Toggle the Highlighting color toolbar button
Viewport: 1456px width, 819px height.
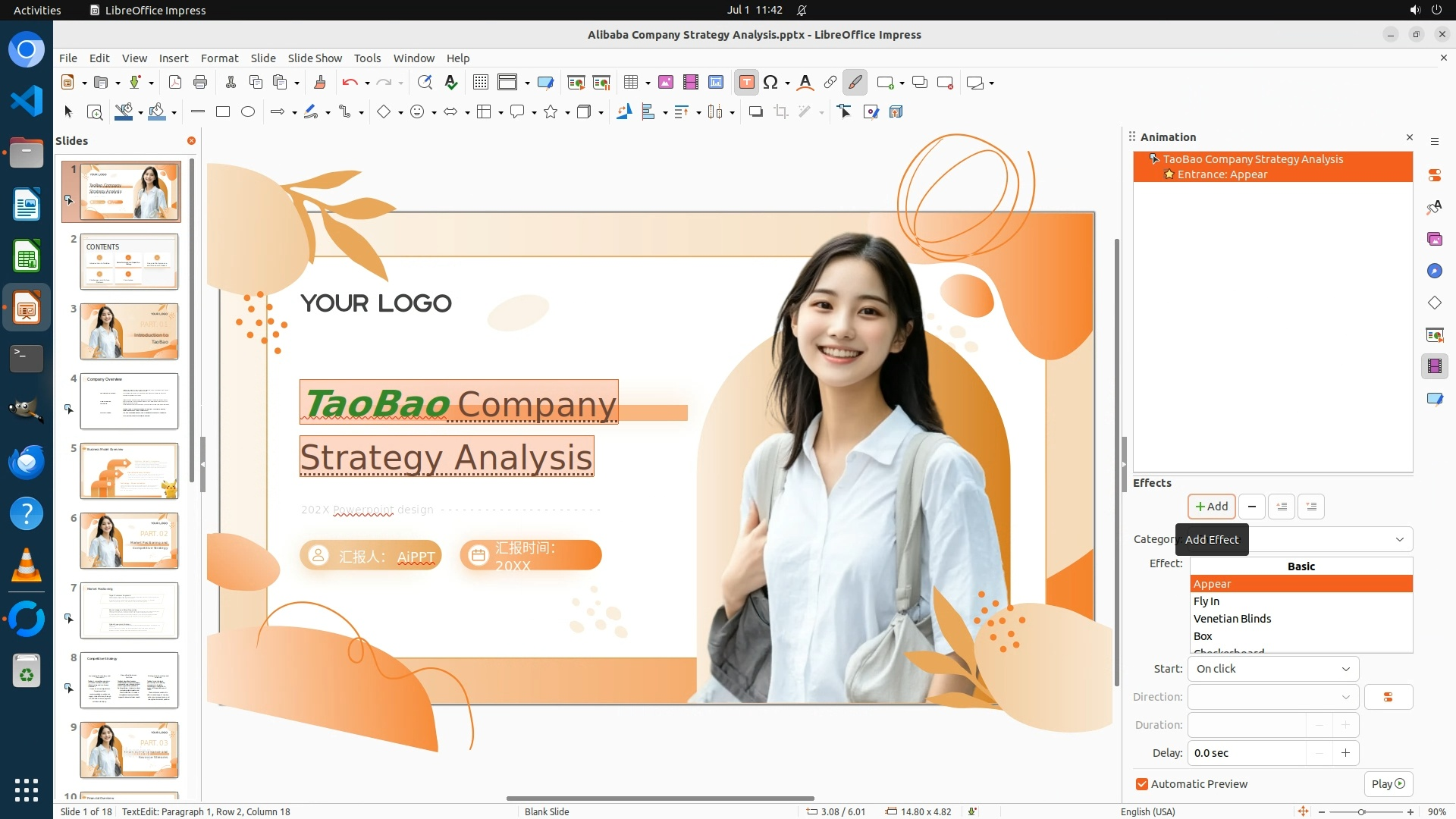(x=855, y=83)
